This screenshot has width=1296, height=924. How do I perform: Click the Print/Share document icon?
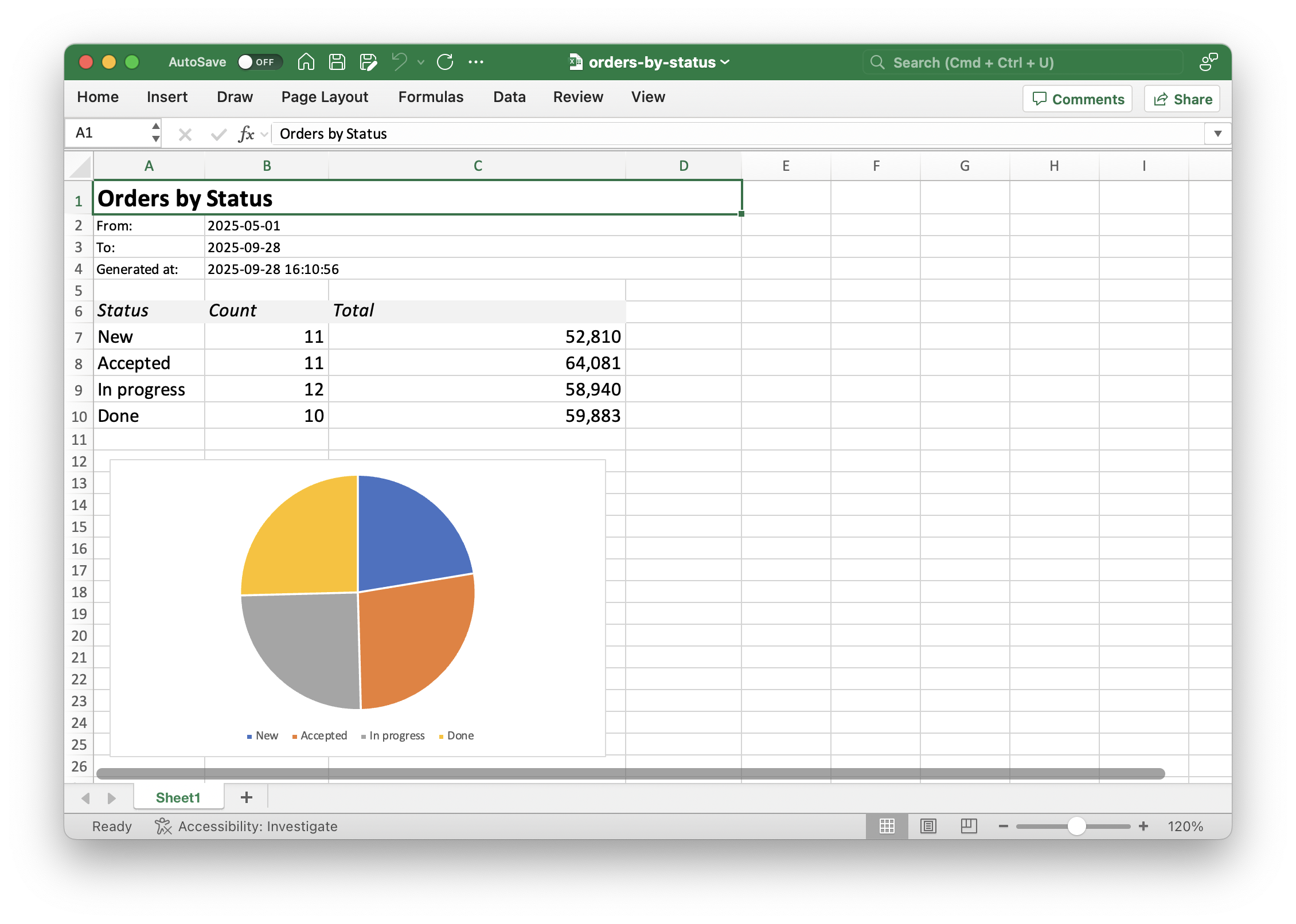(x=369, y=62)
